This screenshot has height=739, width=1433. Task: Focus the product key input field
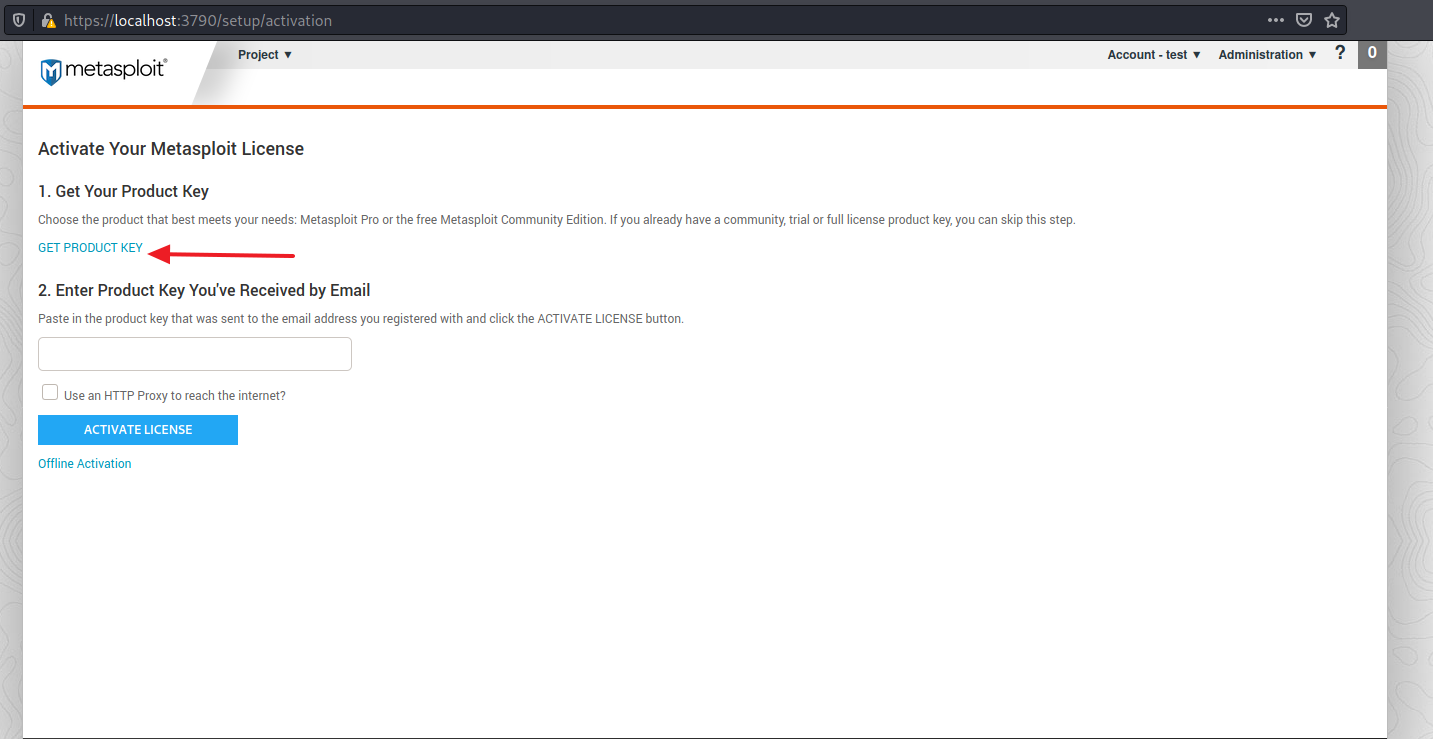[195, 354]
